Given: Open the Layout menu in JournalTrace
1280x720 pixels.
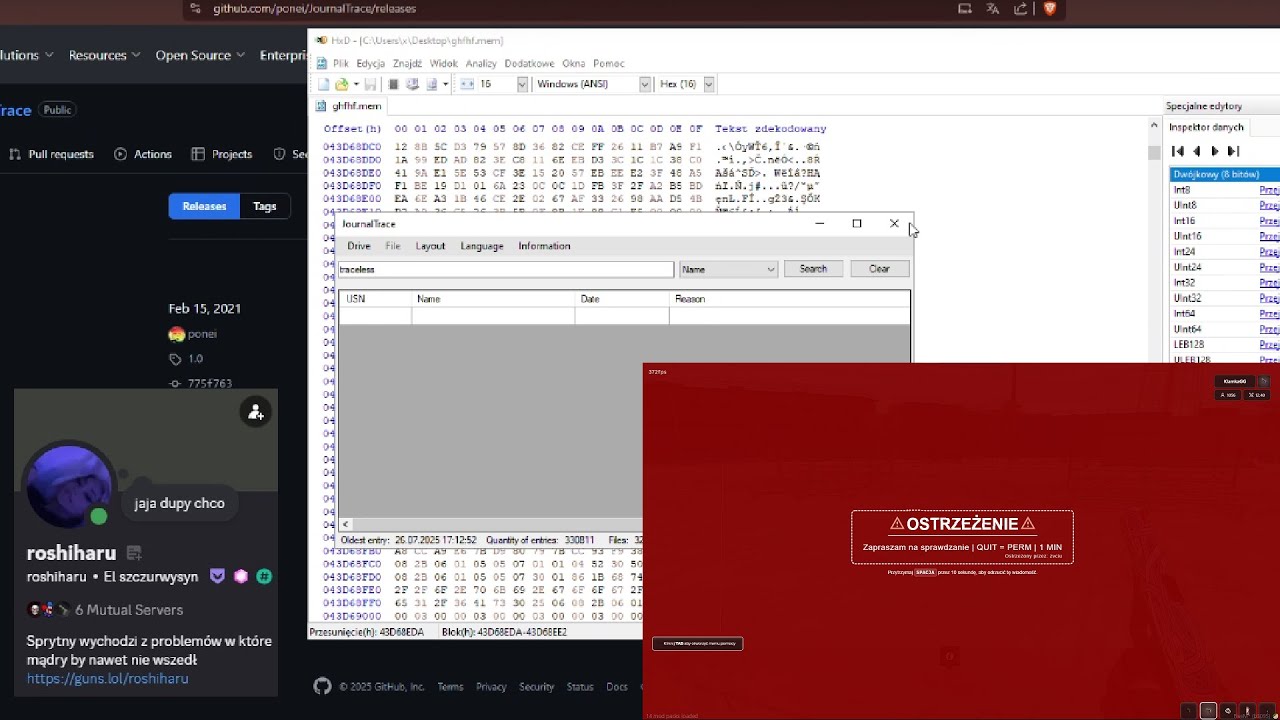Looking at the screenshot, I should 430,246.
